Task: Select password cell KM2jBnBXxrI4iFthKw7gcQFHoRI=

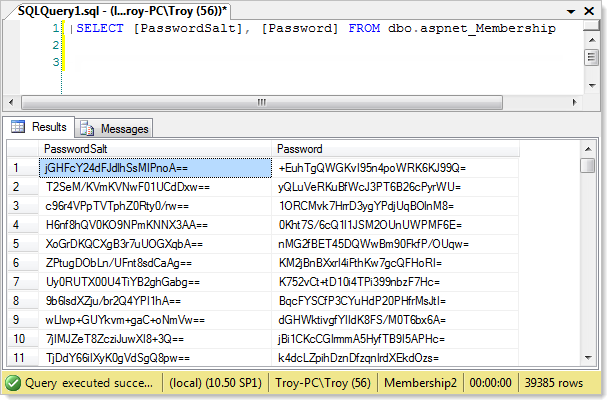Action: [395, 263]
